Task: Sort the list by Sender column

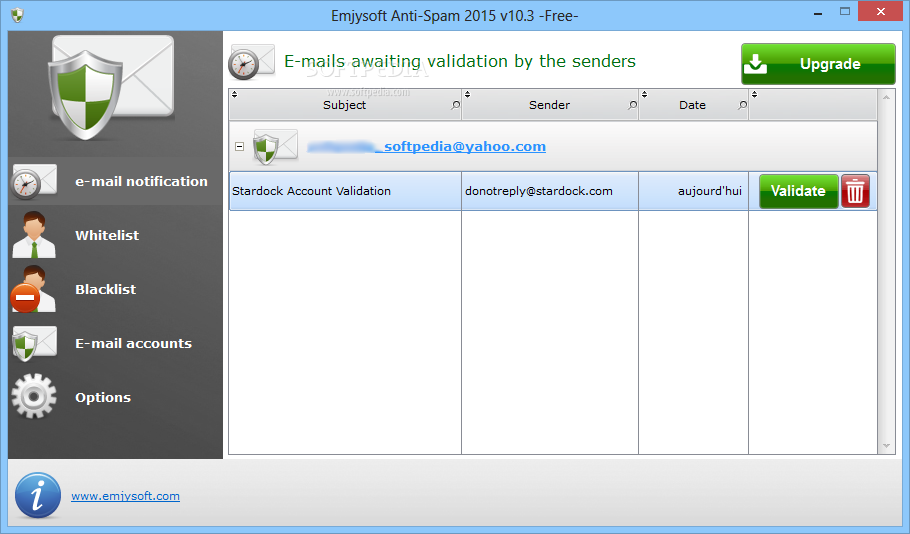Action: point(549,105)
